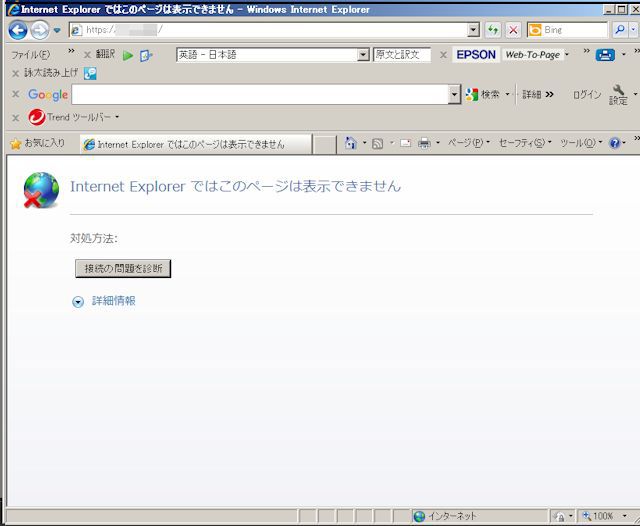Click the Google logo on the toolbar
The image size is (640, 526).
pos(48,95)
